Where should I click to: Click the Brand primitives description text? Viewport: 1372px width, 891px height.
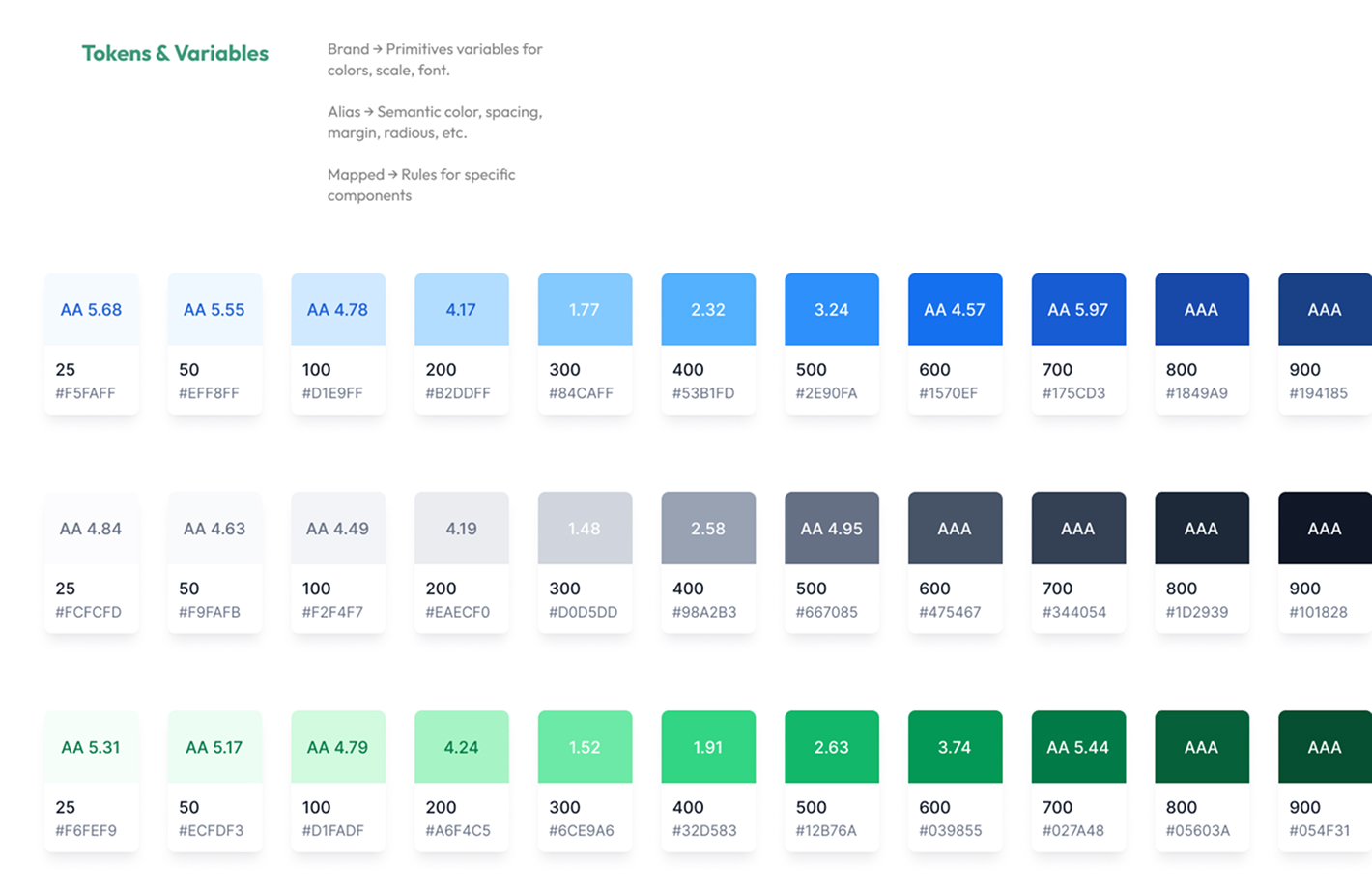434,60
